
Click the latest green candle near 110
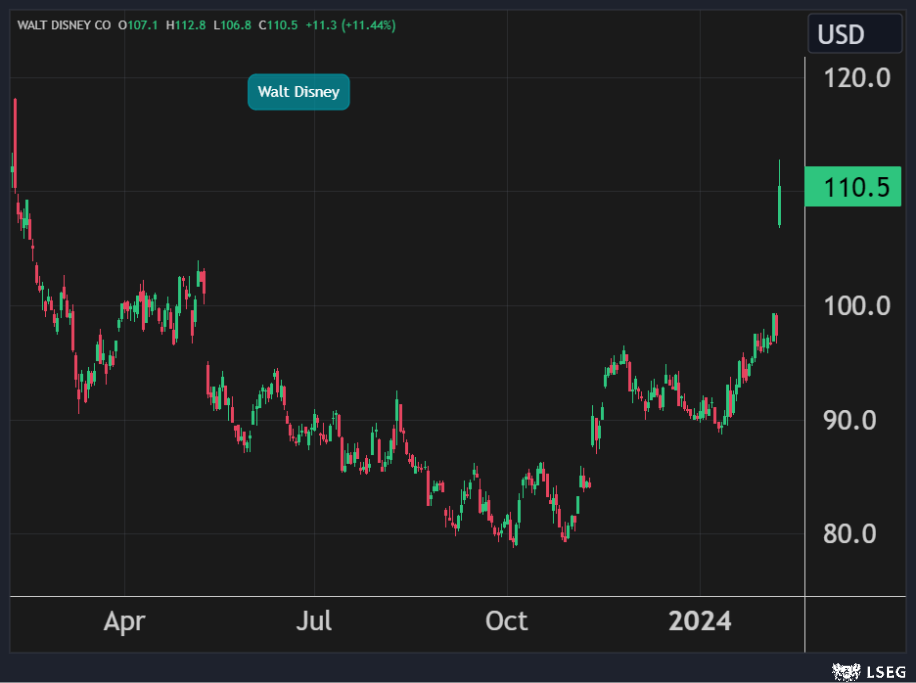pyautogui.click(x=779, y=205)
